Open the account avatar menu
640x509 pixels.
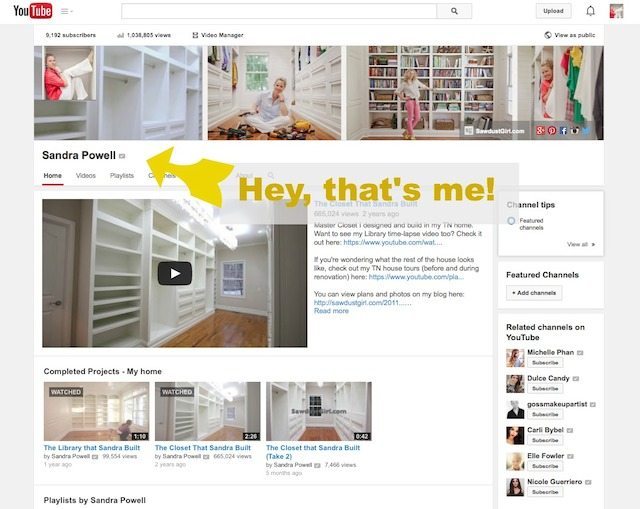tap(616, 11)
